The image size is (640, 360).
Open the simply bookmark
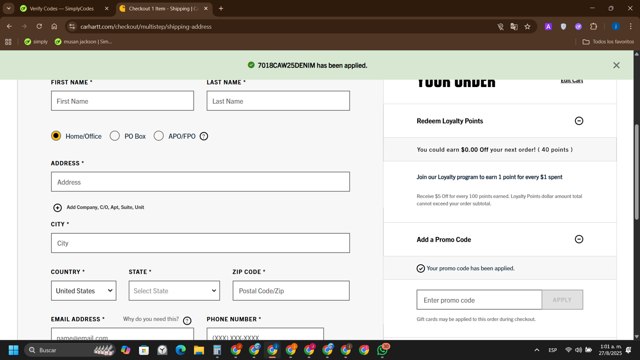(x=36, y=42)
